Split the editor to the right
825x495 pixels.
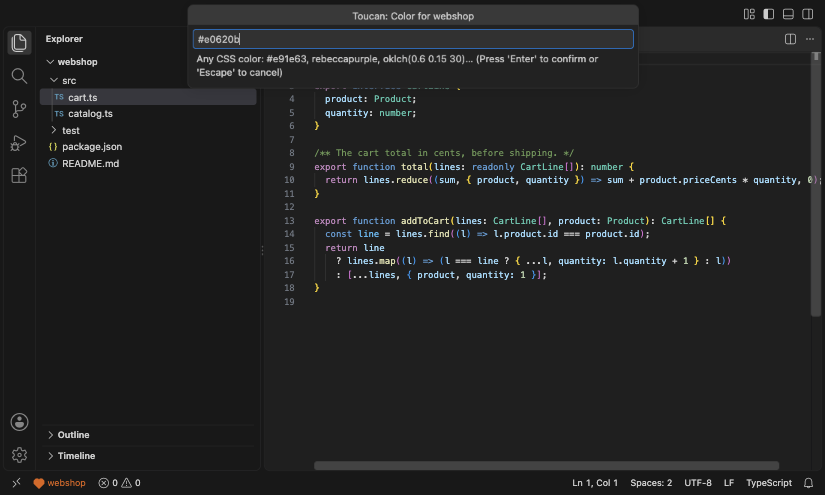(790, 39)
